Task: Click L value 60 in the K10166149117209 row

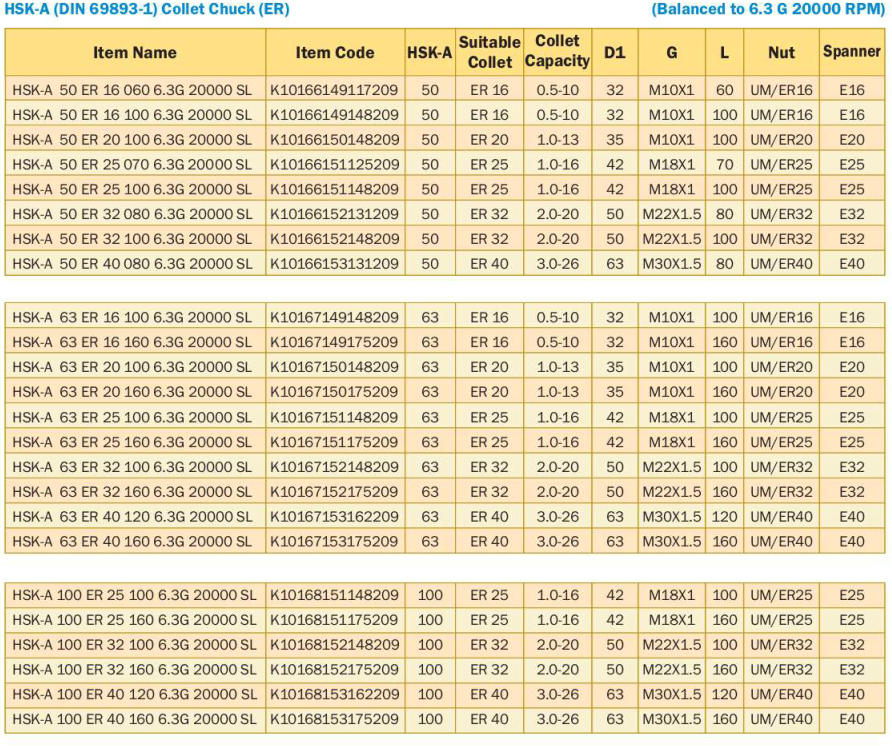Action: [724, 90]
